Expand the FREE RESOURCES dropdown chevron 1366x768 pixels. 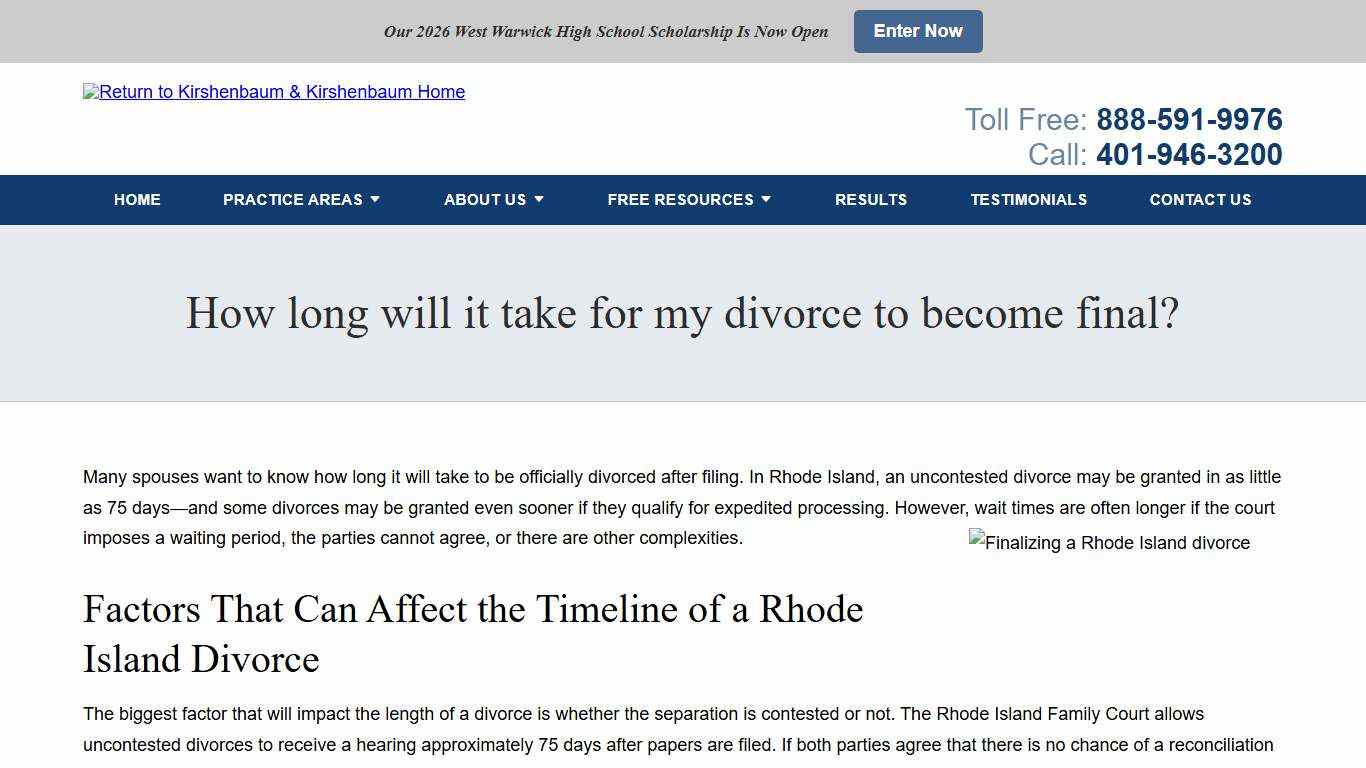point(765,199)
